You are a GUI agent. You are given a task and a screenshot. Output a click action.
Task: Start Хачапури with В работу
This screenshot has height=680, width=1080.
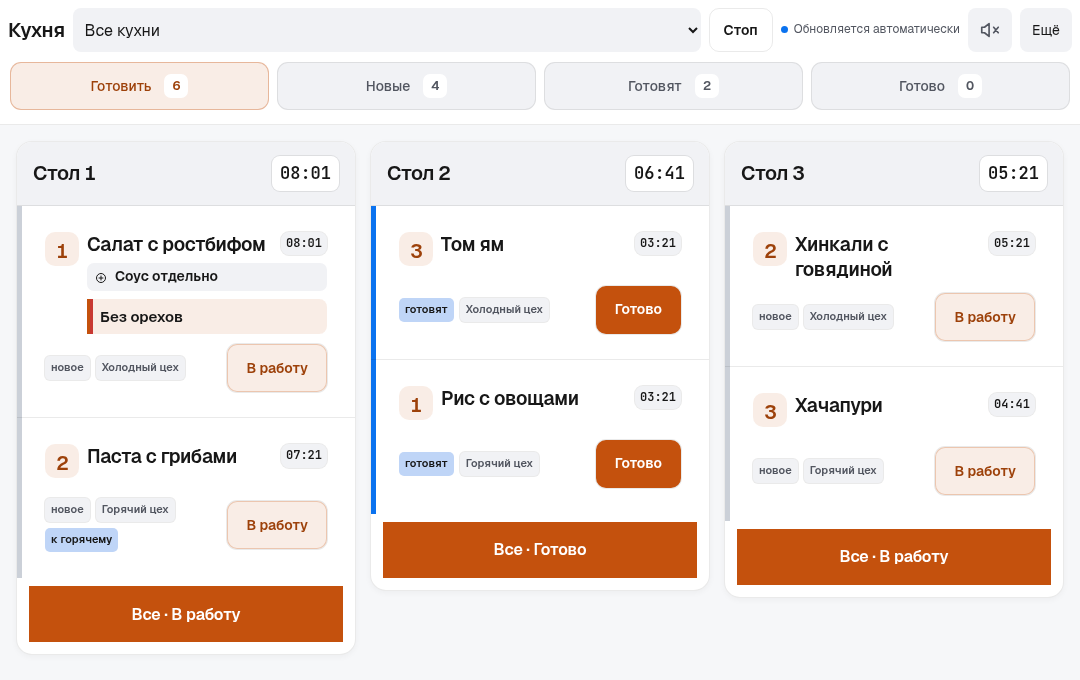(x=985, y=471)
